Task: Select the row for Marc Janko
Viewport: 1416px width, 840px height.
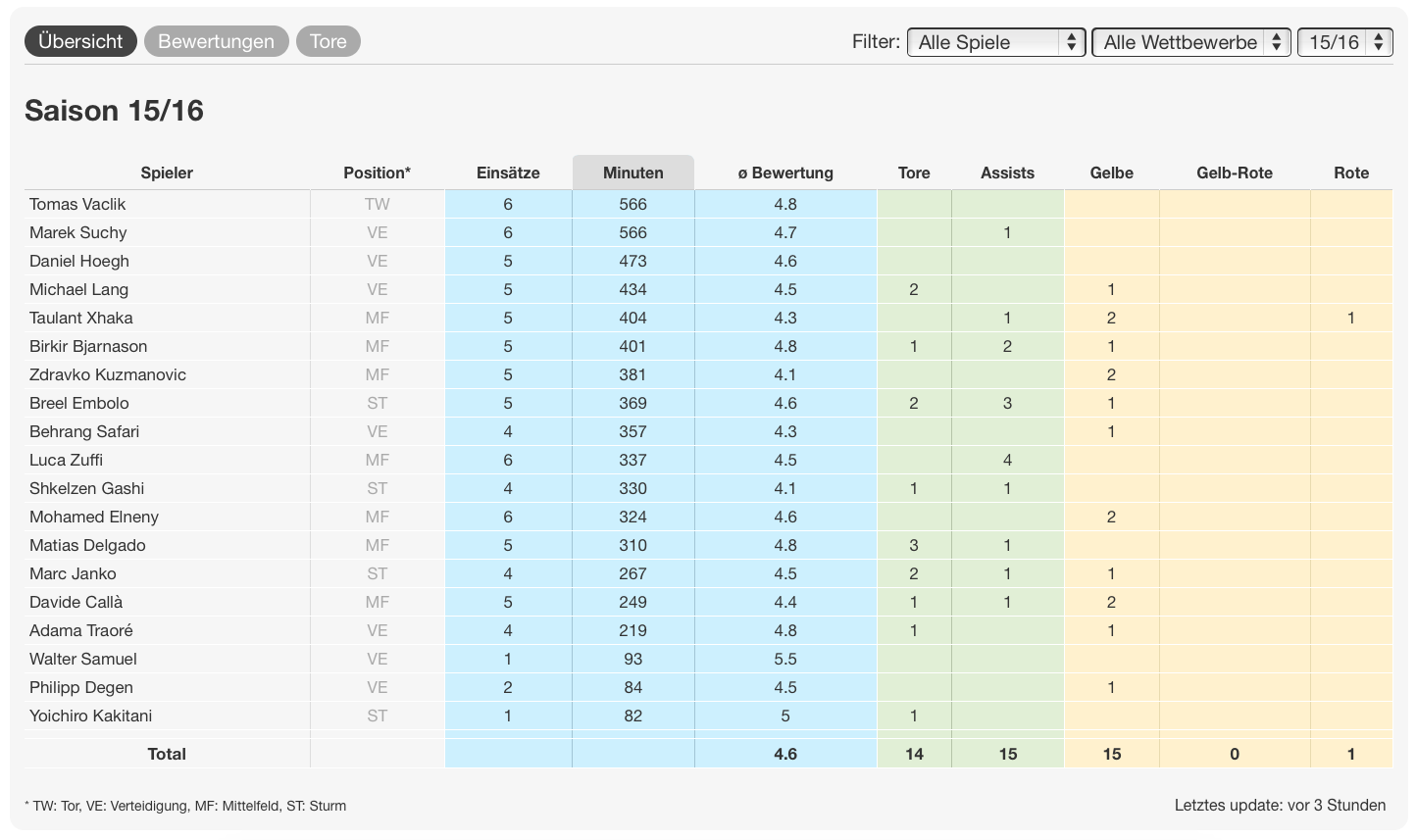Action: [x=74, y=573]
